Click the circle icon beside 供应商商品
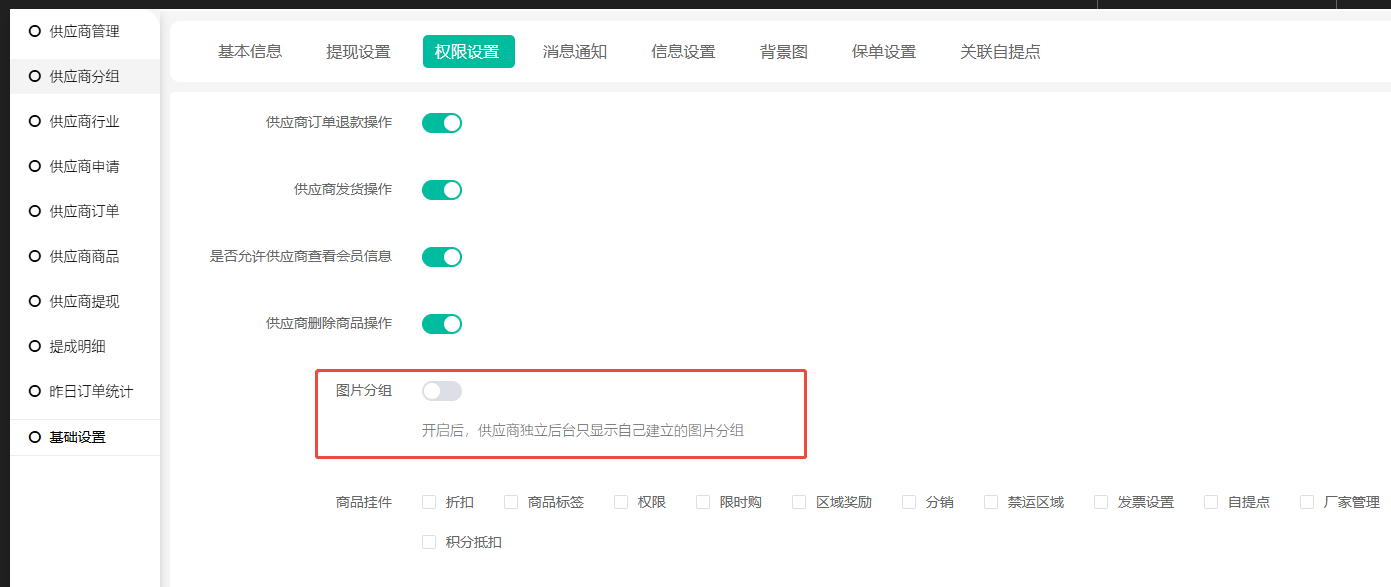Screen dimensions: 1391x587 [x=35, y=256]
